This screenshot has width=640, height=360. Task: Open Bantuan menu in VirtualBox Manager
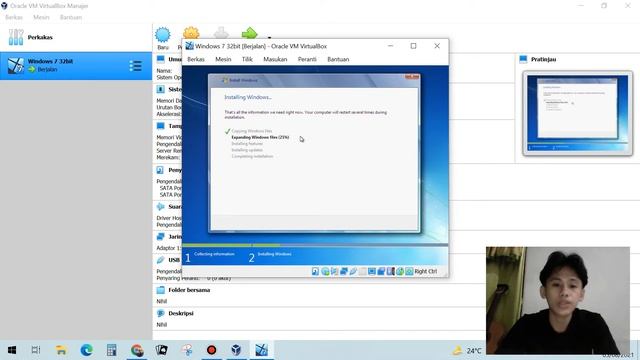pyautogui.click(x=71, y=17)
